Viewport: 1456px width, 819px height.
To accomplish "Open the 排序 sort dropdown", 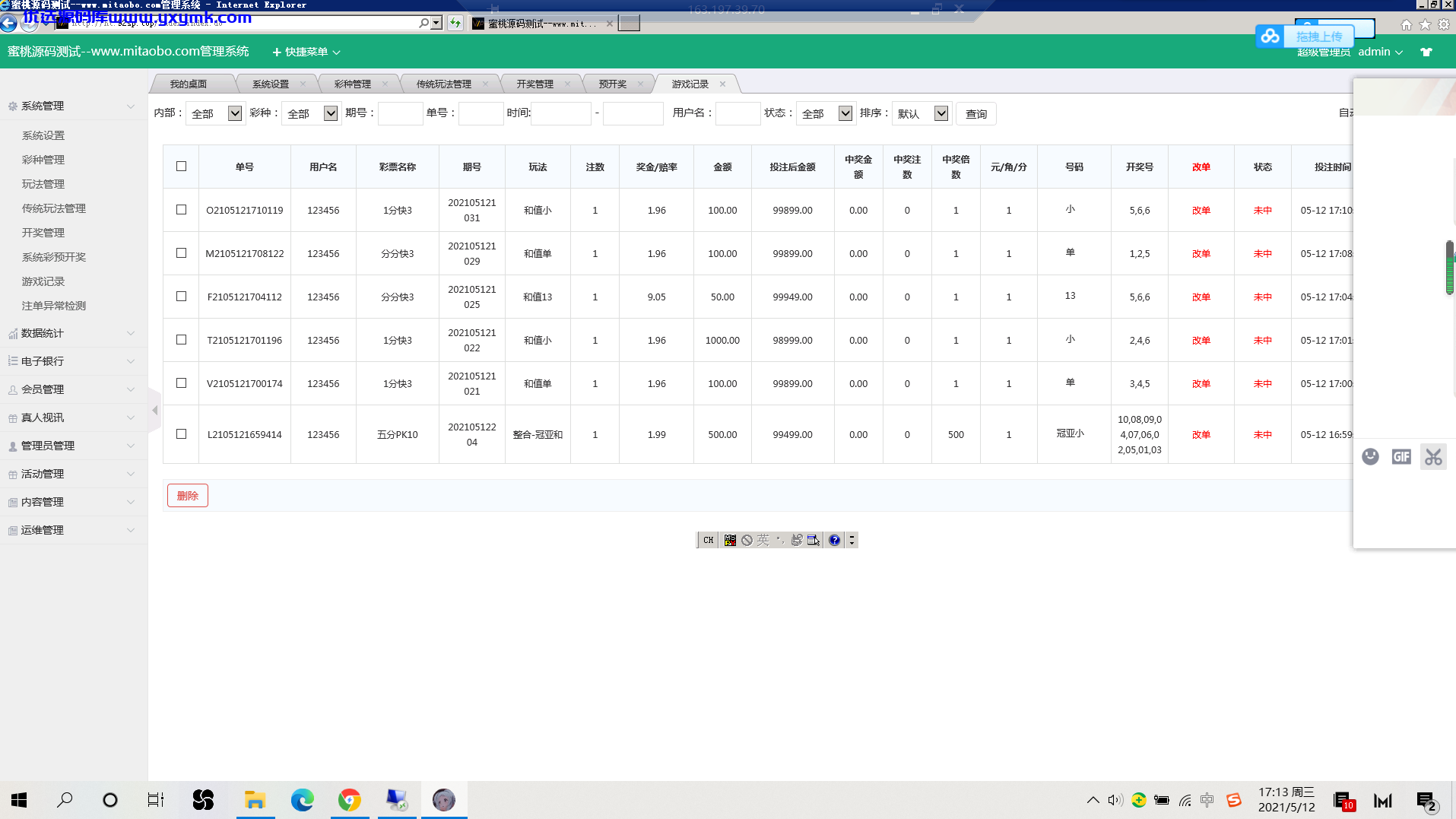I will click(921, 113).
